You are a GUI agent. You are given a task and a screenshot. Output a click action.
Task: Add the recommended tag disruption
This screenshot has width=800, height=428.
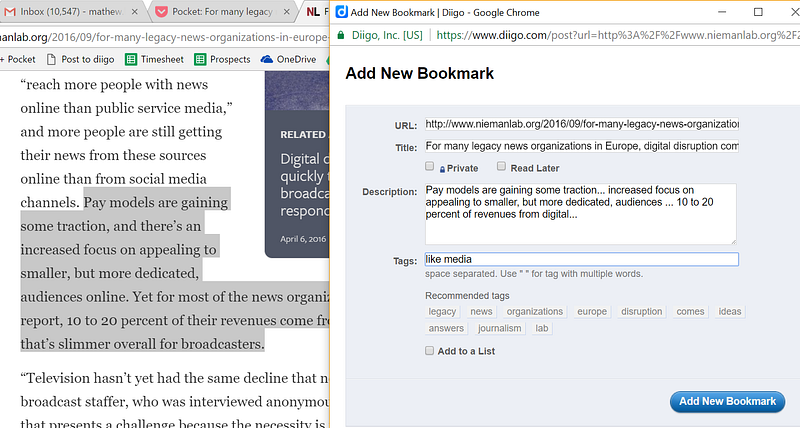coord(641,312)
